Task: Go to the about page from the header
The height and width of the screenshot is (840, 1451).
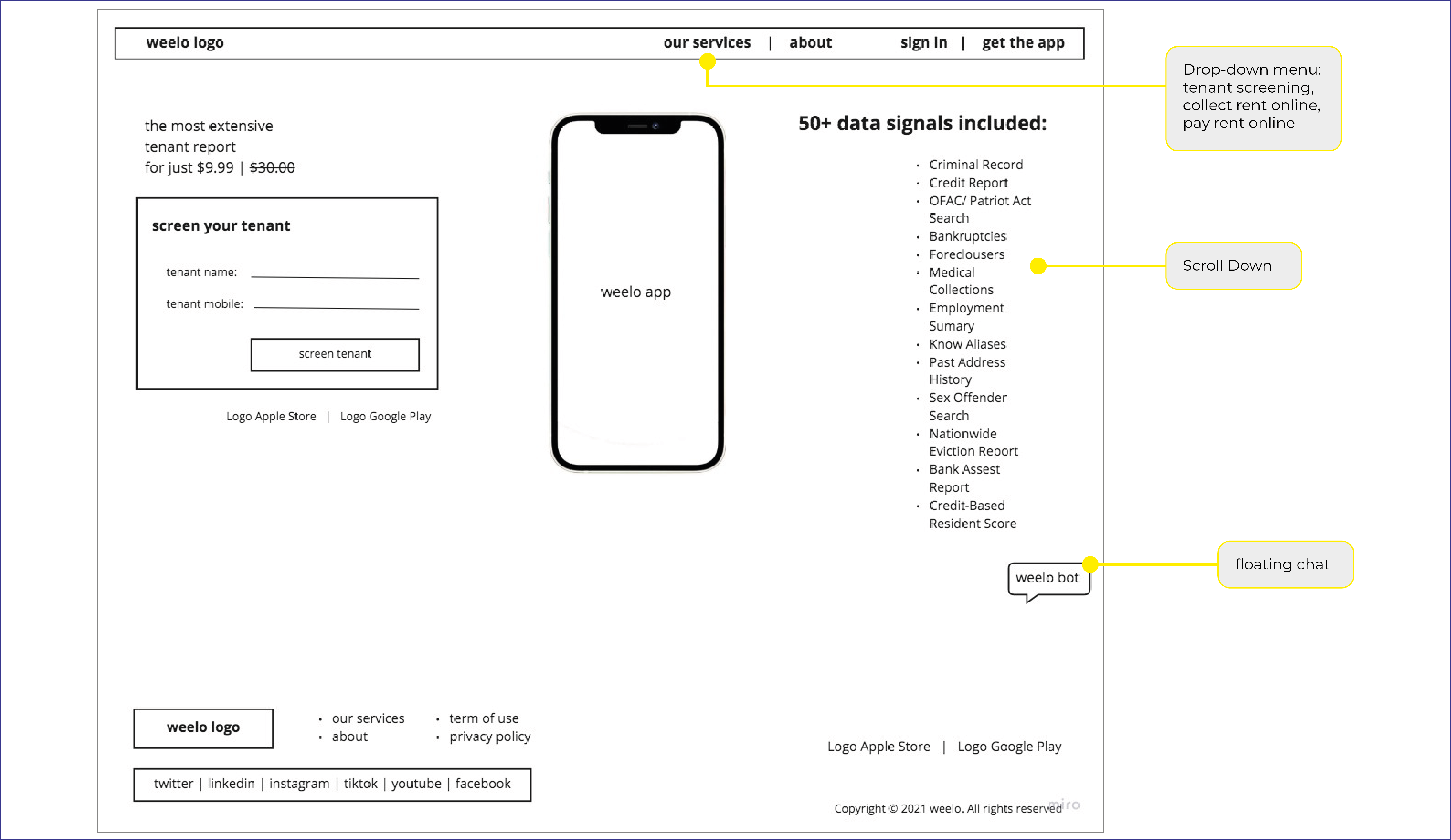Action: [810, 43]
